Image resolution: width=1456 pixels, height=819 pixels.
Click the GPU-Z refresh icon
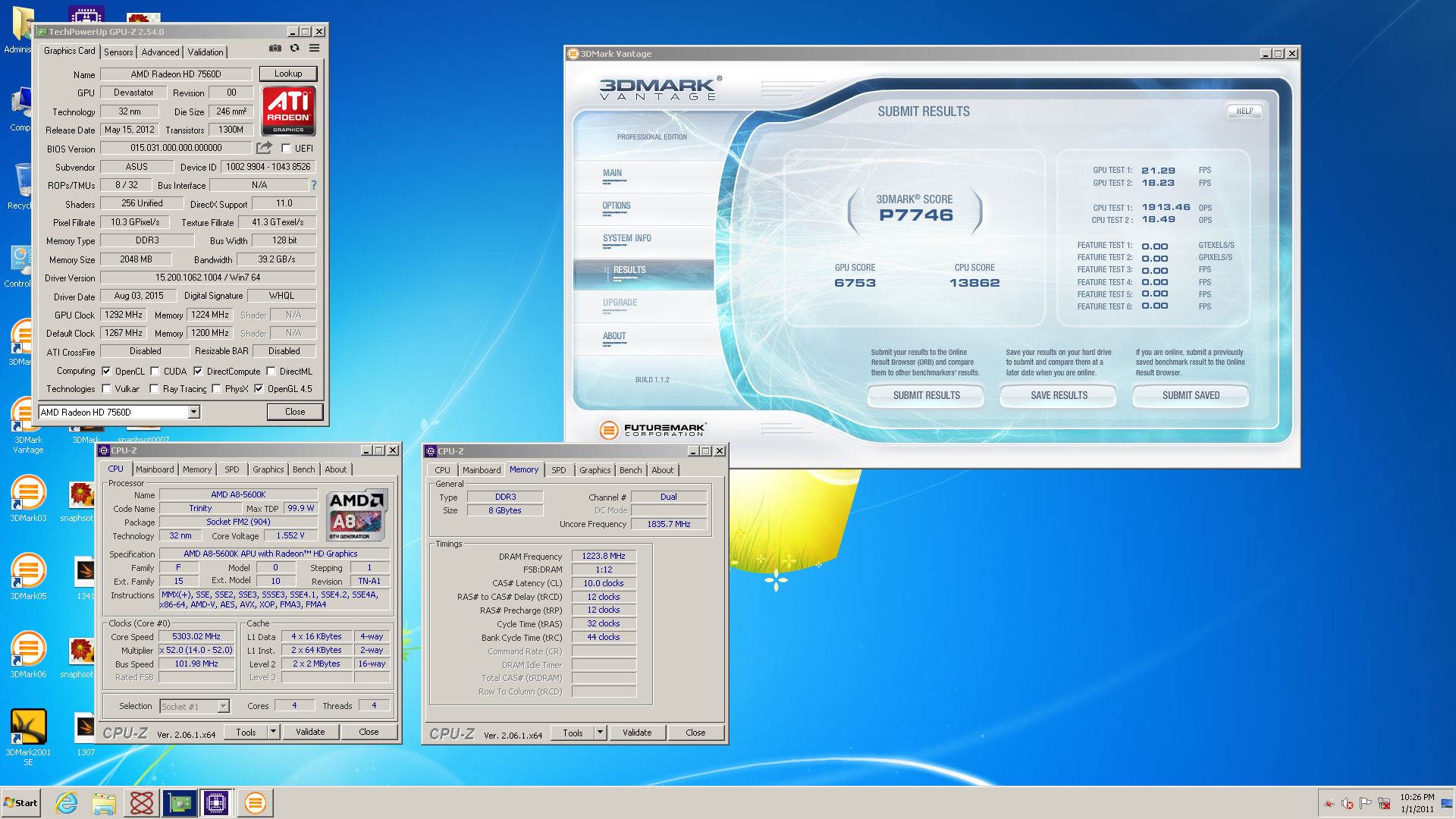tap(294, 49)
